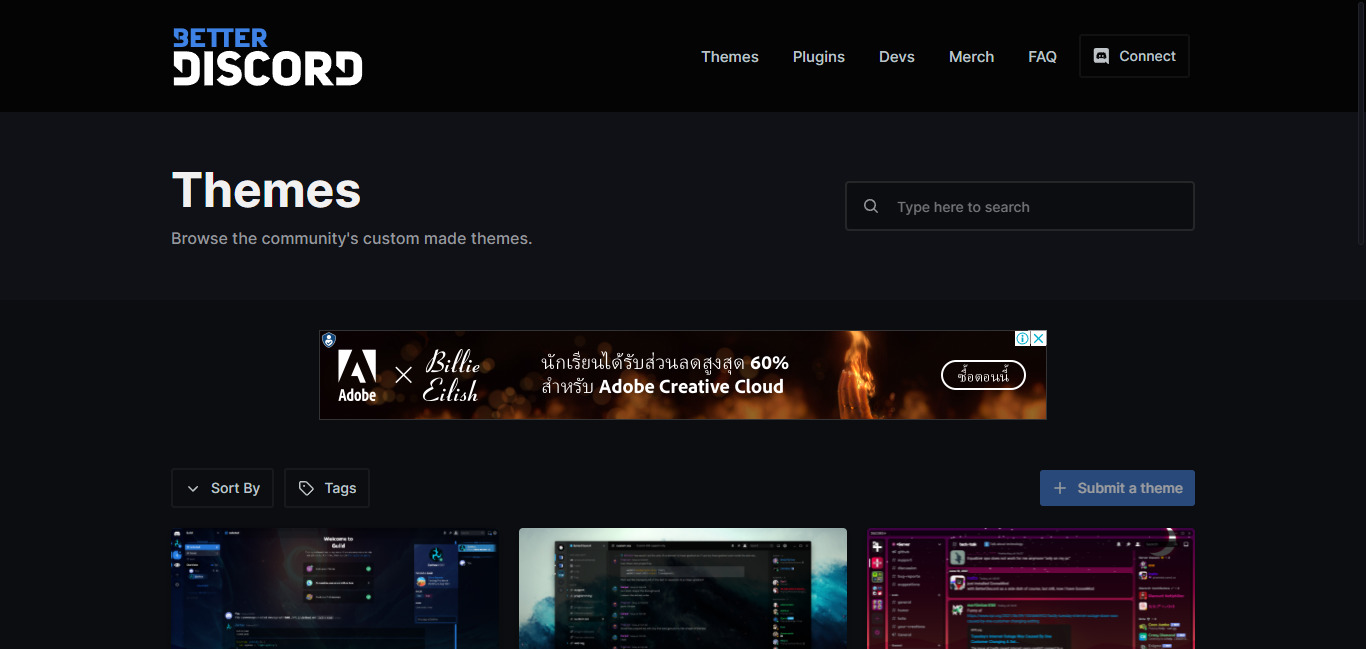The width and height of the screenshot is (1366, 649).
Task: Open the FAQ page
Action: [1042, 57]
